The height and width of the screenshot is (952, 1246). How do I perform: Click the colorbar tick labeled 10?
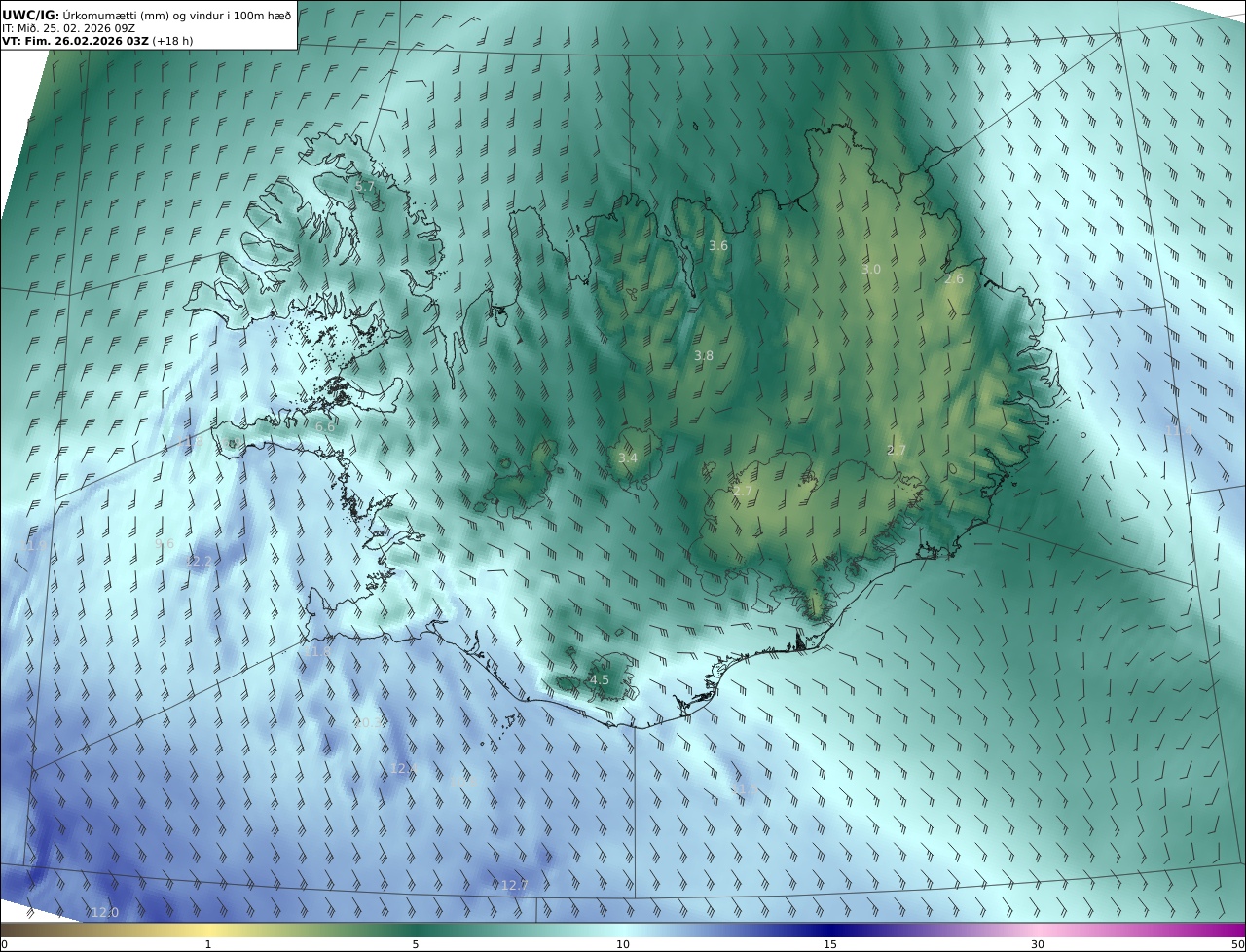click(623, 944)
